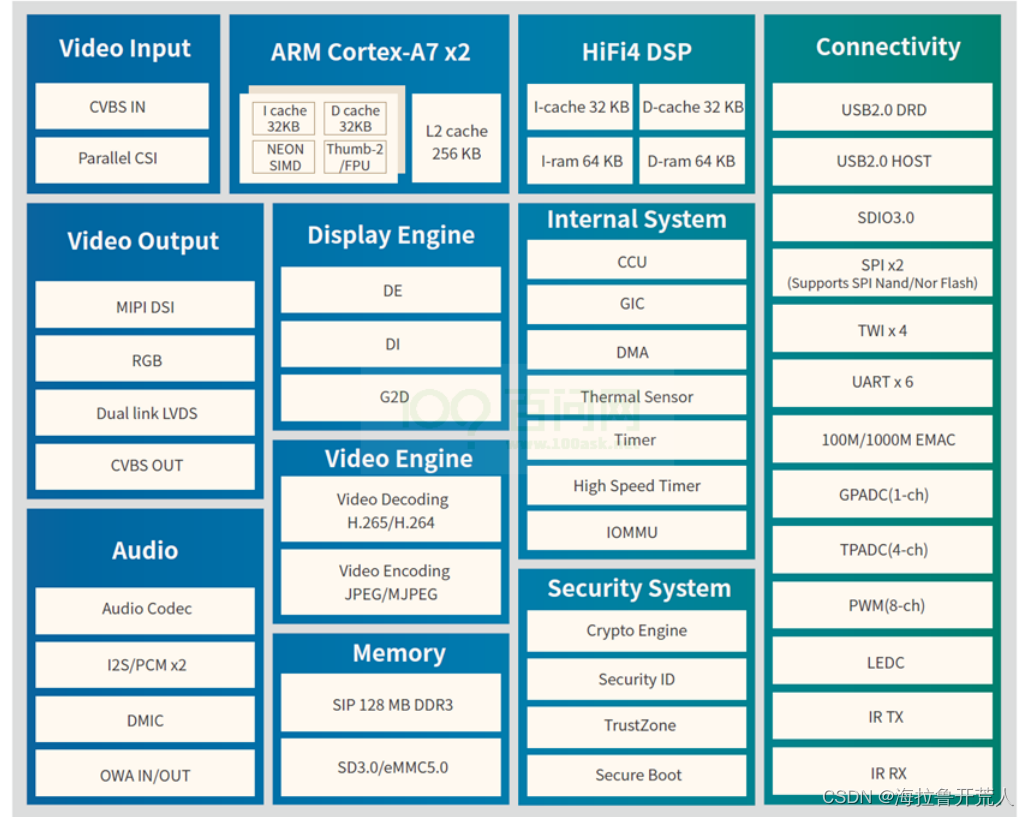Screen dimensions: 1030x817
Task: Select the UART x 6 block
Action: [x=883, y=384]
